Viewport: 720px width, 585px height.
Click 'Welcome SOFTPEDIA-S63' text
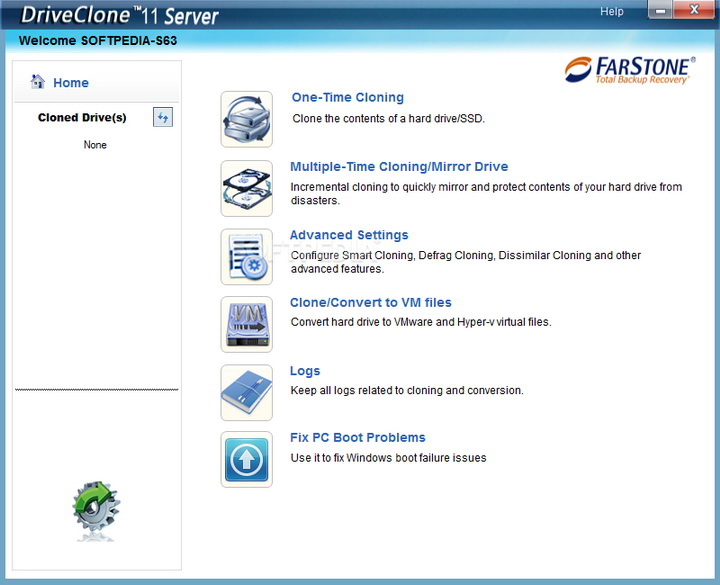pos(98,41)
